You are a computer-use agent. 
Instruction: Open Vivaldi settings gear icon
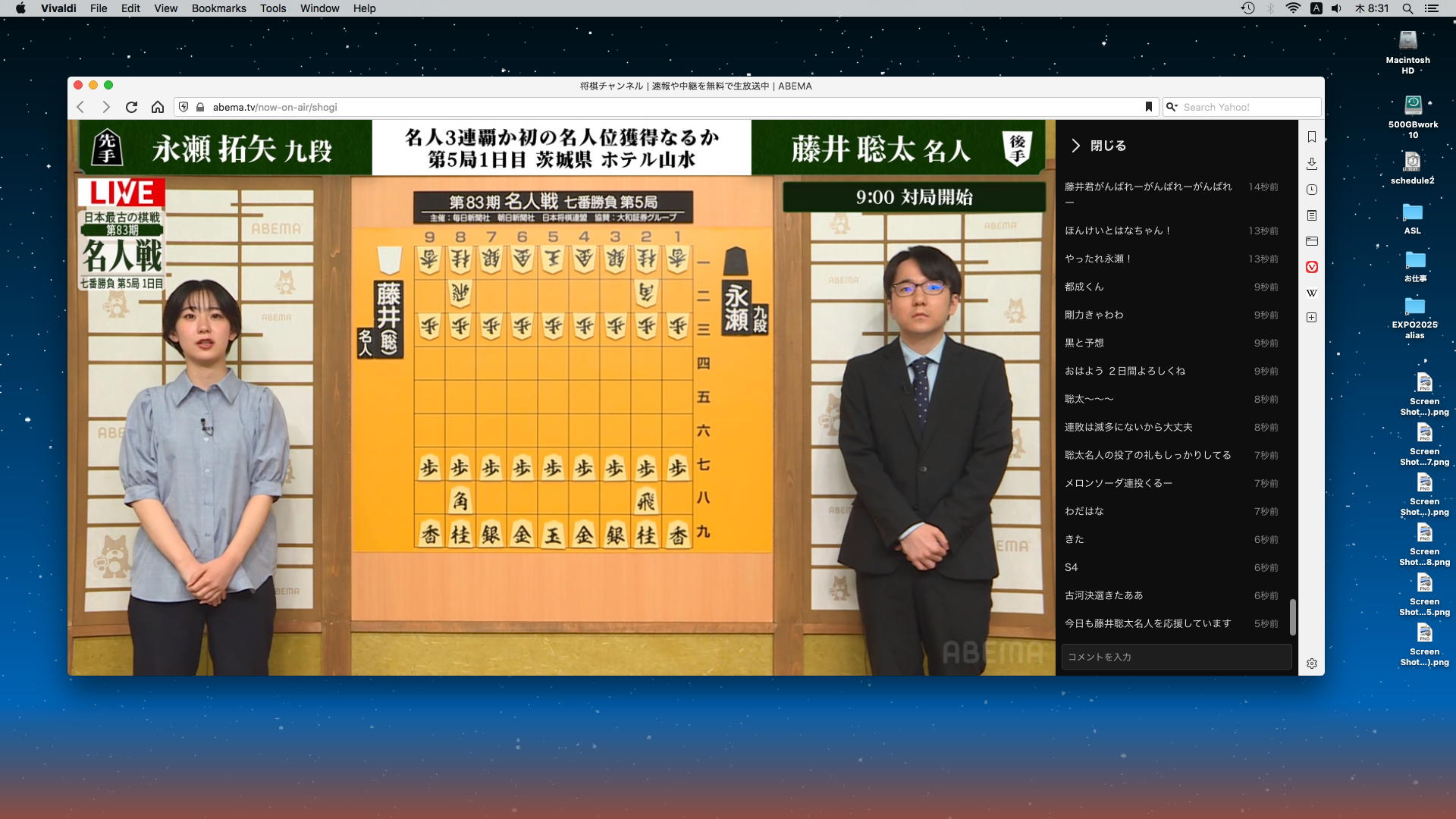(x=1312, y=664)
